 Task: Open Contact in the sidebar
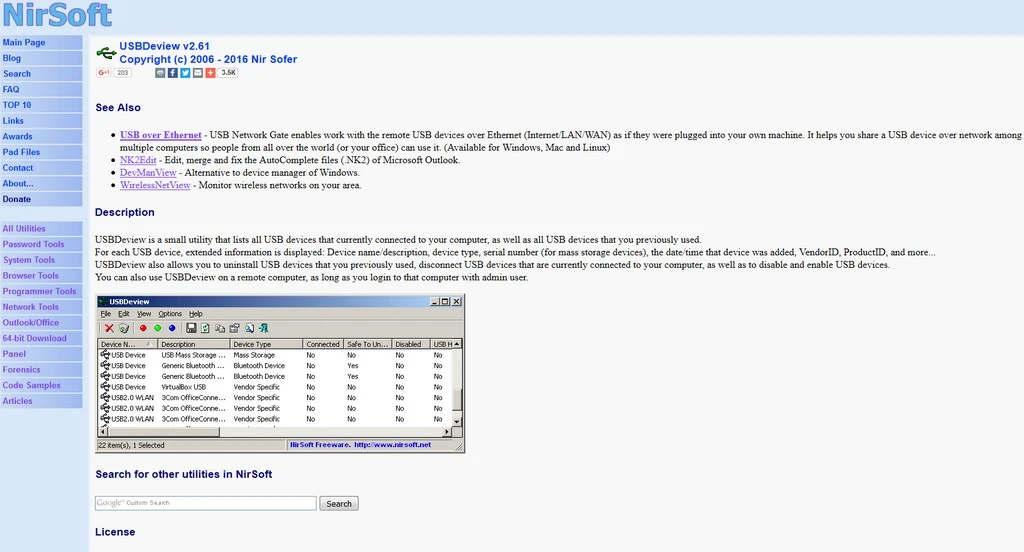(x=41, y=168)
